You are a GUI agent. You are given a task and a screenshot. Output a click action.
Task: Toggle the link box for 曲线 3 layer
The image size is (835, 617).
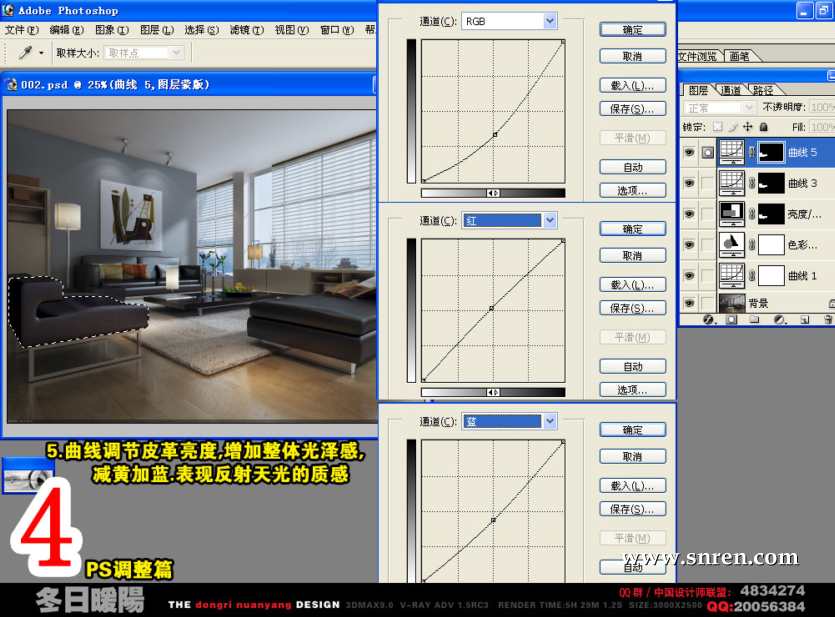tap(707, 184)
